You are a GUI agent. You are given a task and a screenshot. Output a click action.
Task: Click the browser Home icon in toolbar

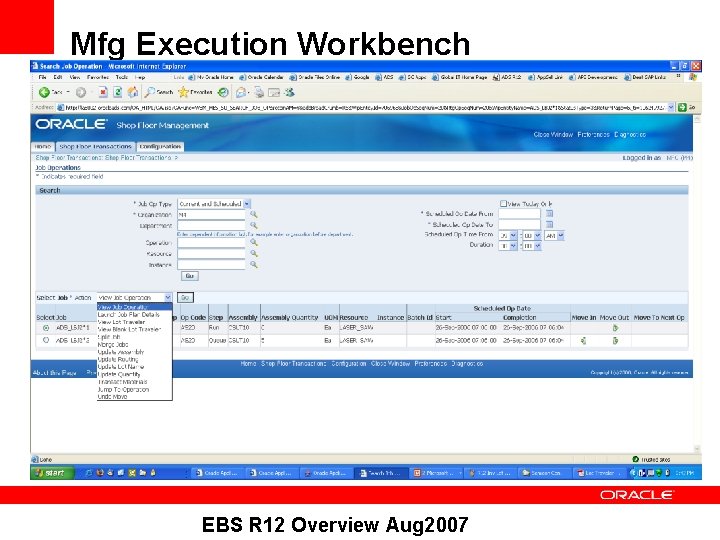pyautogui.click(x=133, y=93)
